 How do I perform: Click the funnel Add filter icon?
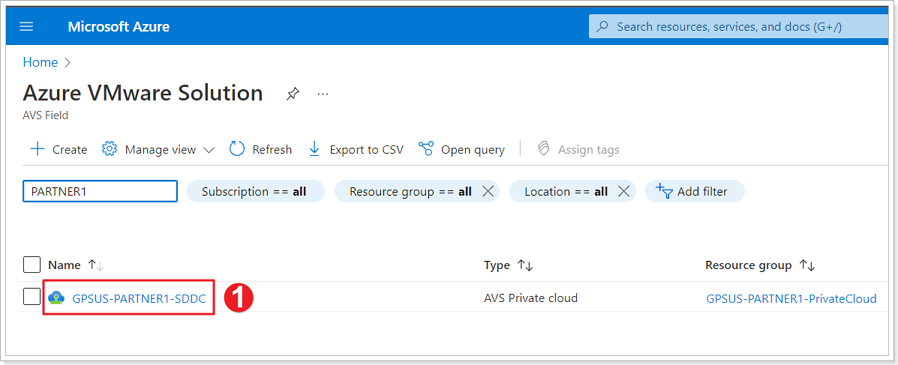coord(664,191)
